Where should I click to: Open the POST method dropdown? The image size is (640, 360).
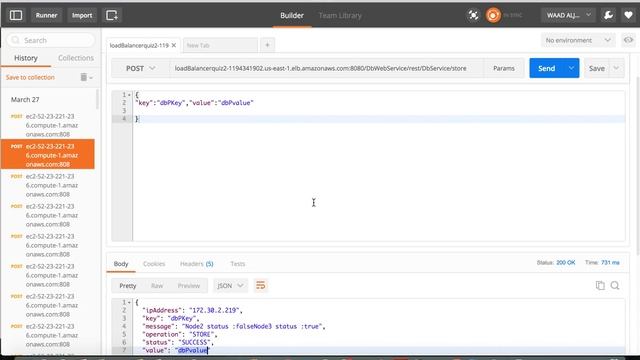pos(140,68)
